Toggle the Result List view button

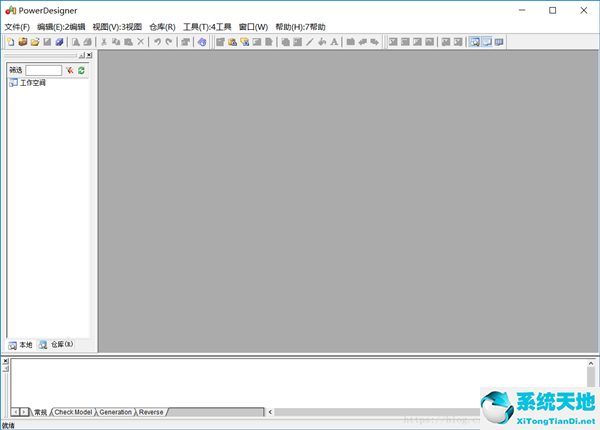(499, 42)
